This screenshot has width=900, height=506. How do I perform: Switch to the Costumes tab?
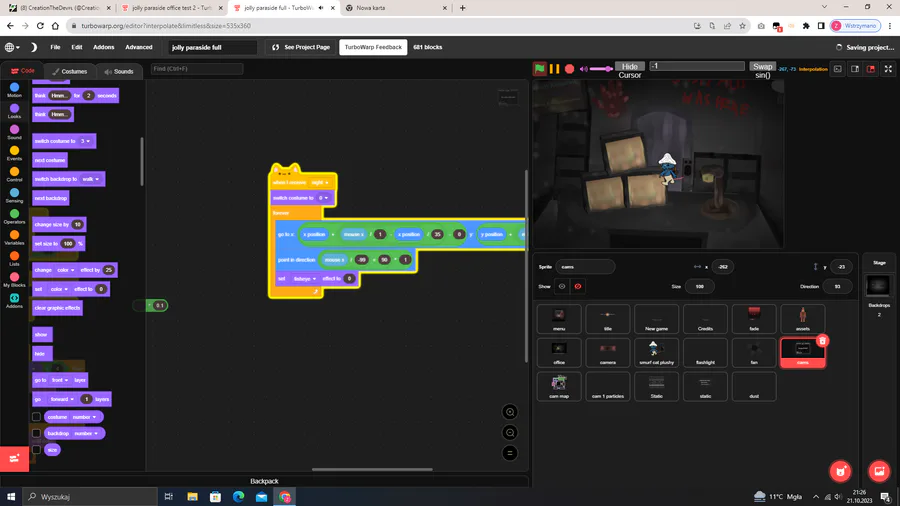(70, 71)
